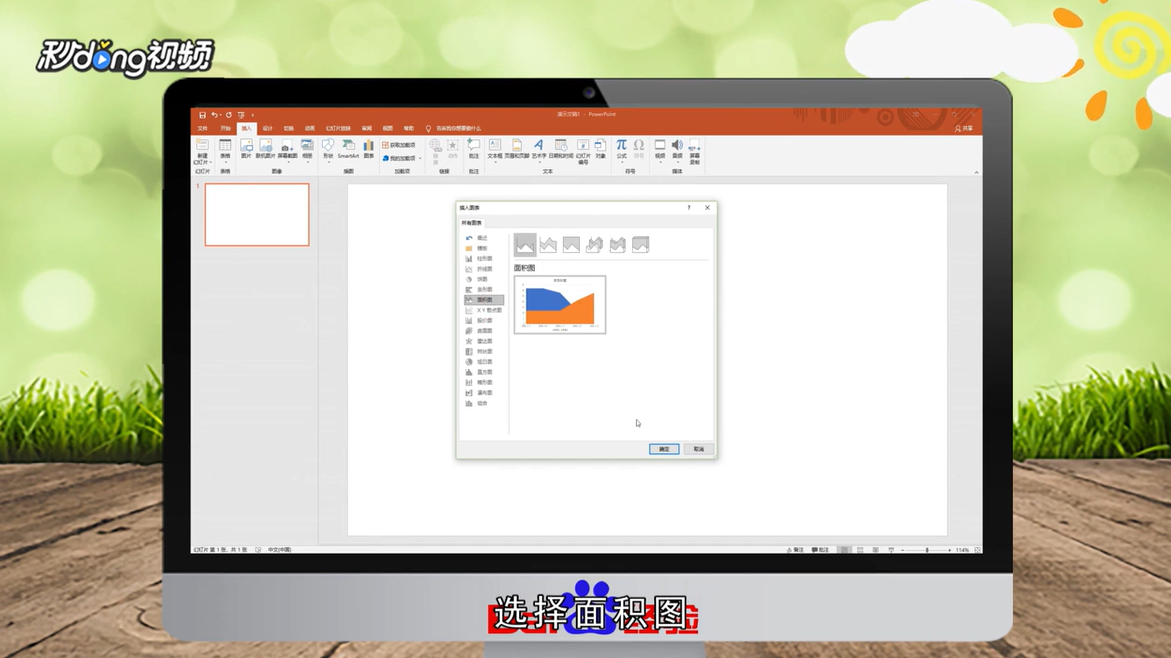1171x658 pixels.
Task: Switch to the Animations (动画) ribbon tab
Action: tap(309, 128)
